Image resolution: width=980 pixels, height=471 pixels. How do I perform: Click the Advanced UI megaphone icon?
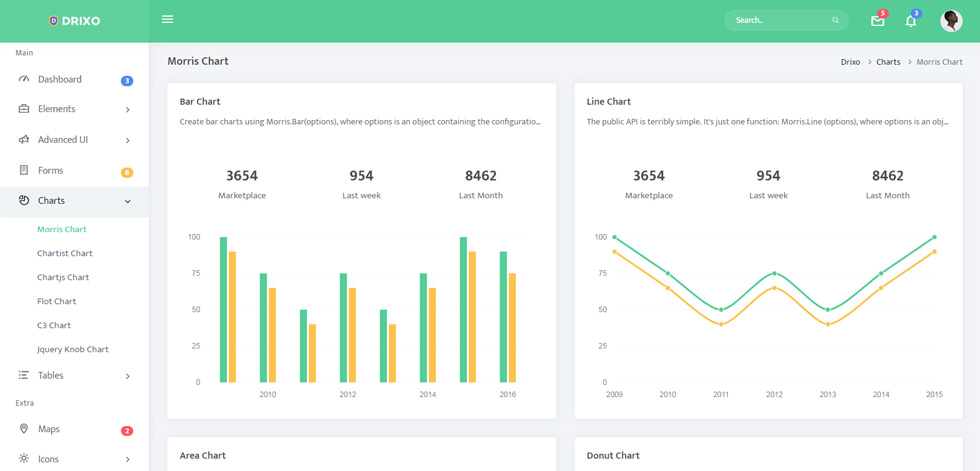(24, 139)
